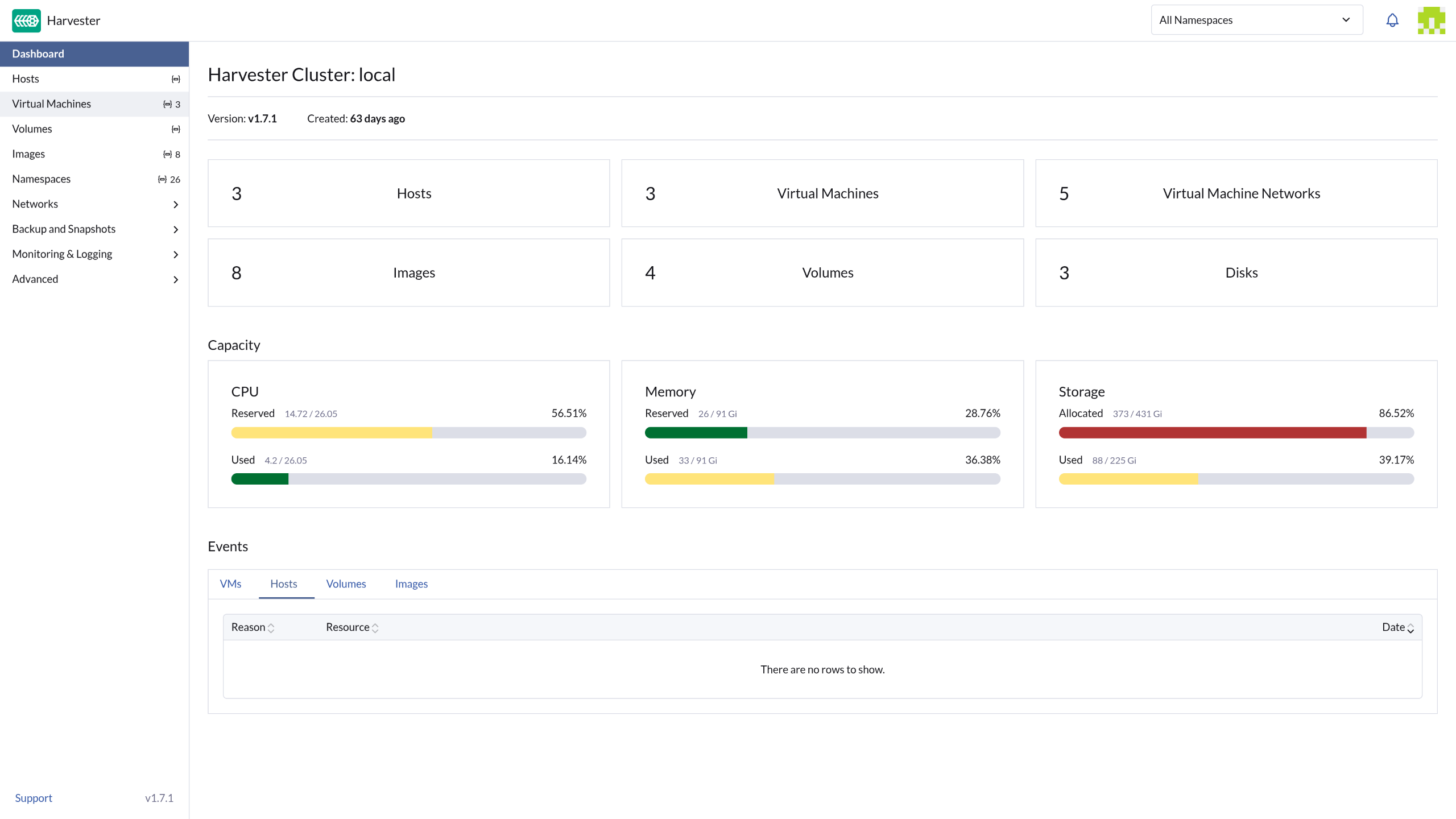Expand Backup and Snapshots section
This screenshot has height=819, width=1456.
coord(94,229)
